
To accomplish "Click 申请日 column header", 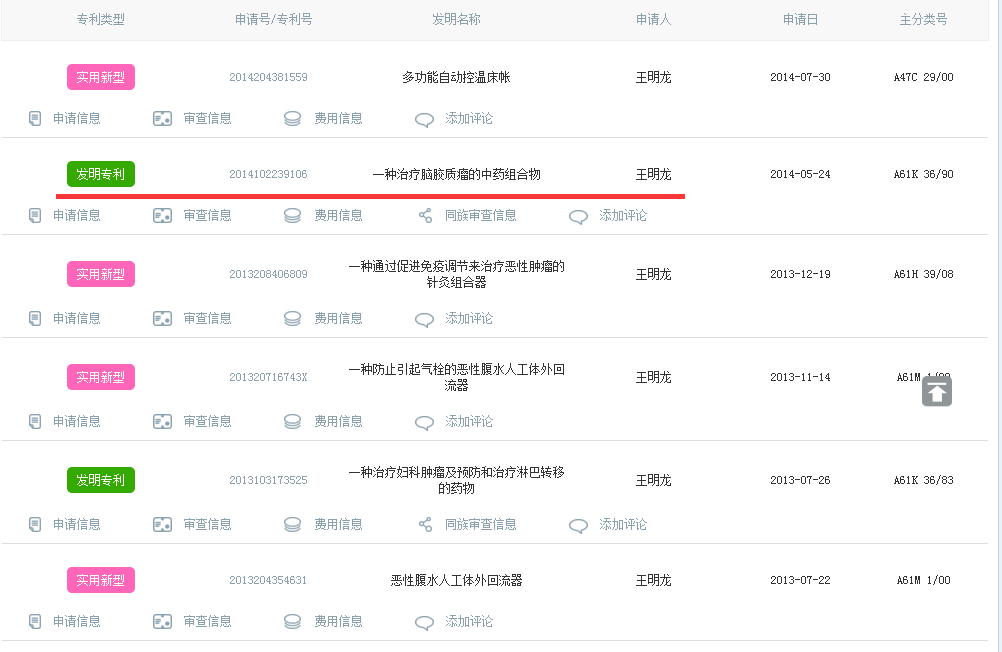I will pyautogui.click(x=800, y=20).
